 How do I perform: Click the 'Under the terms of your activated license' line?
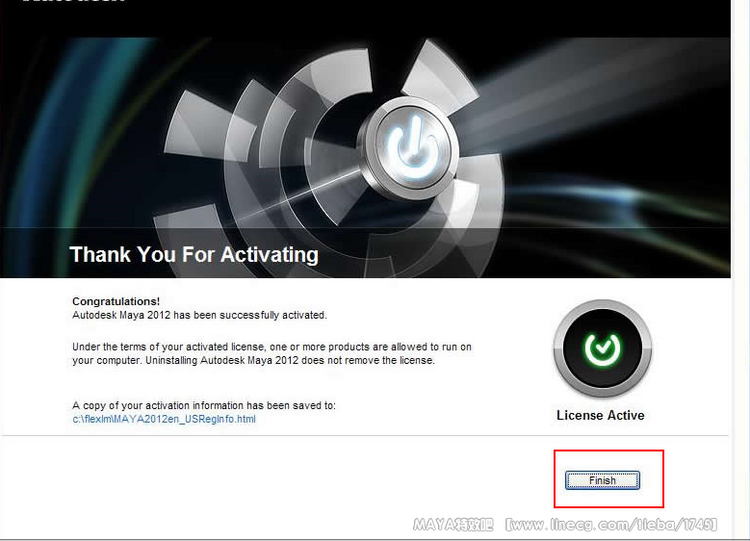click(272, 347)
